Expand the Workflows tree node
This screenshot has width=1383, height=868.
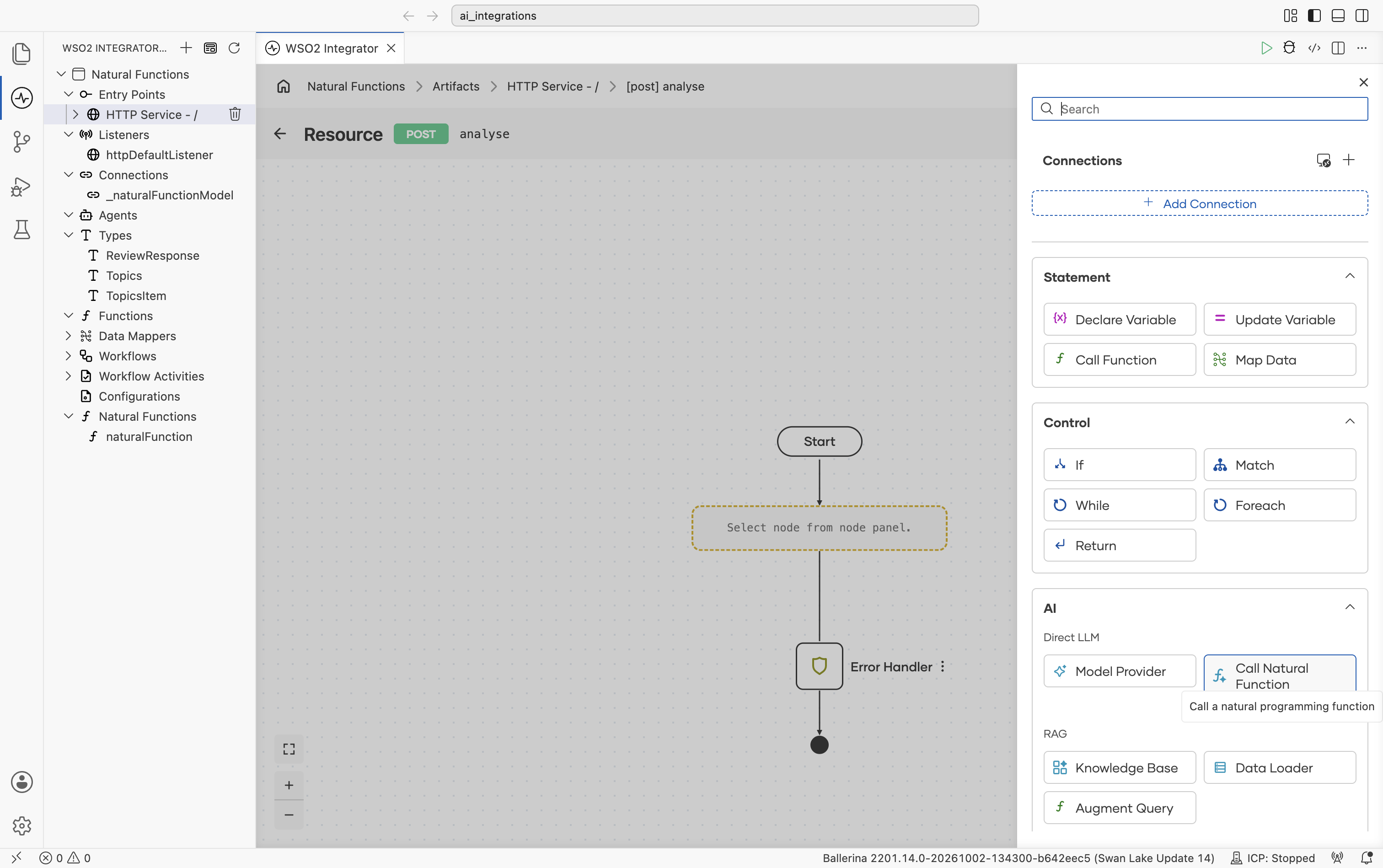pos(68,356)
